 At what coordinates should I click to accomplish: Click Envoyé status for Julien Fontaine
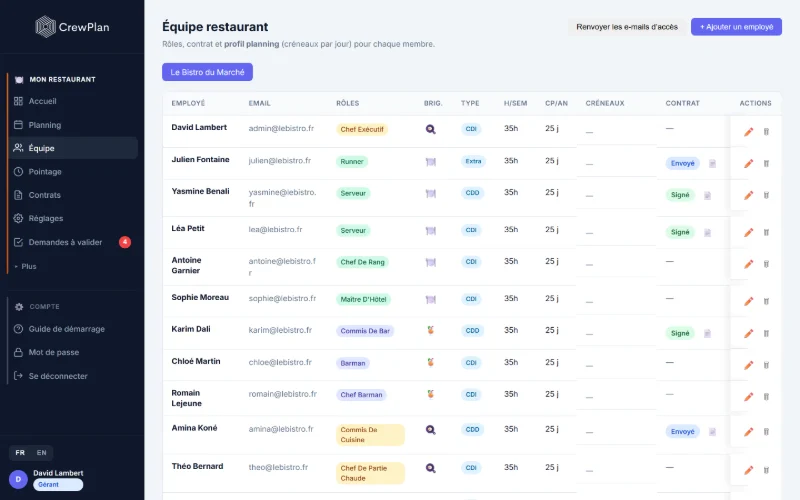click(682, 163)
